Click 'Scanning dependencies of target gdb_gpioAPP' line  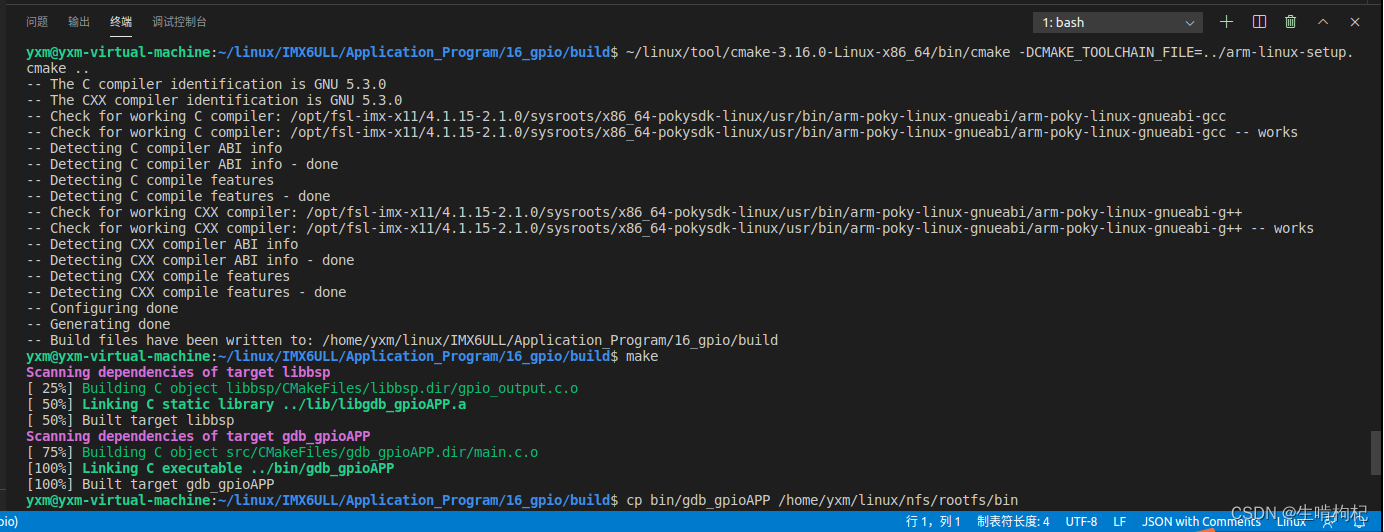(x=199, y=436)
